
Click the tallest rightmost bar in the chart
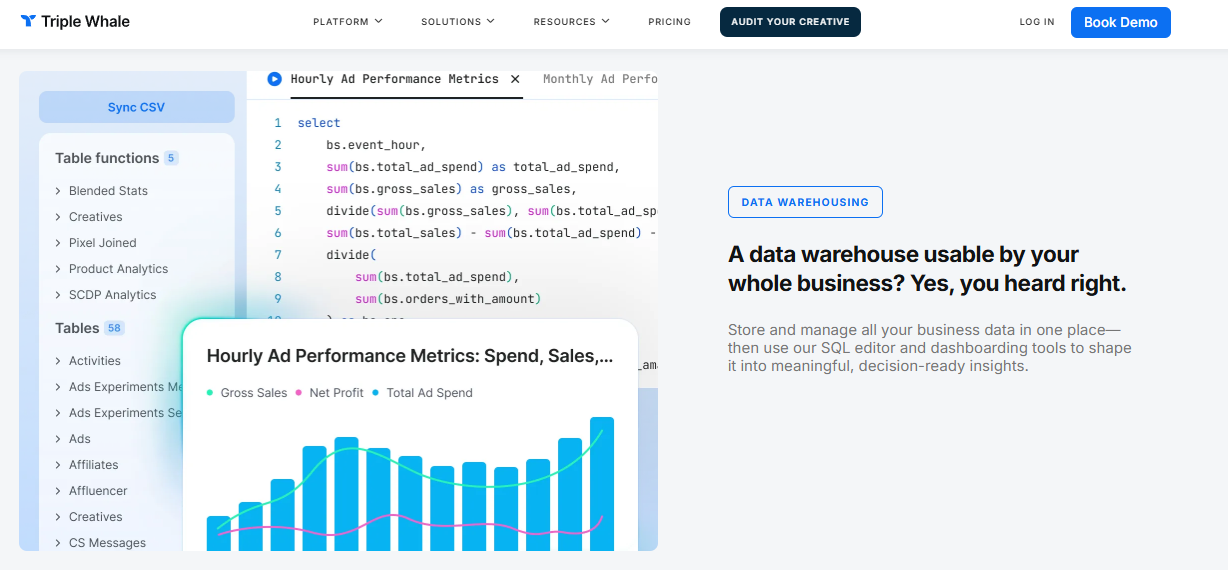click(601, 484)
